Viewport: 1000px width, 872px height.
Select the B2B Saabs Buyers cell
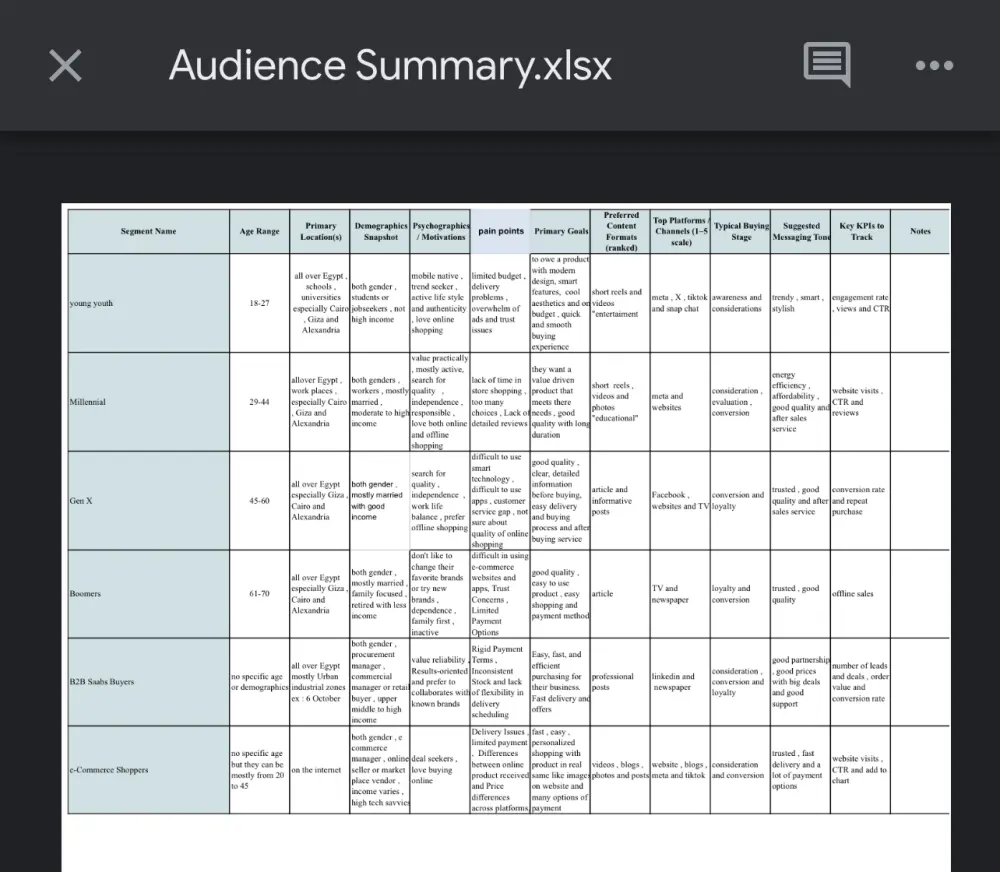148,682
